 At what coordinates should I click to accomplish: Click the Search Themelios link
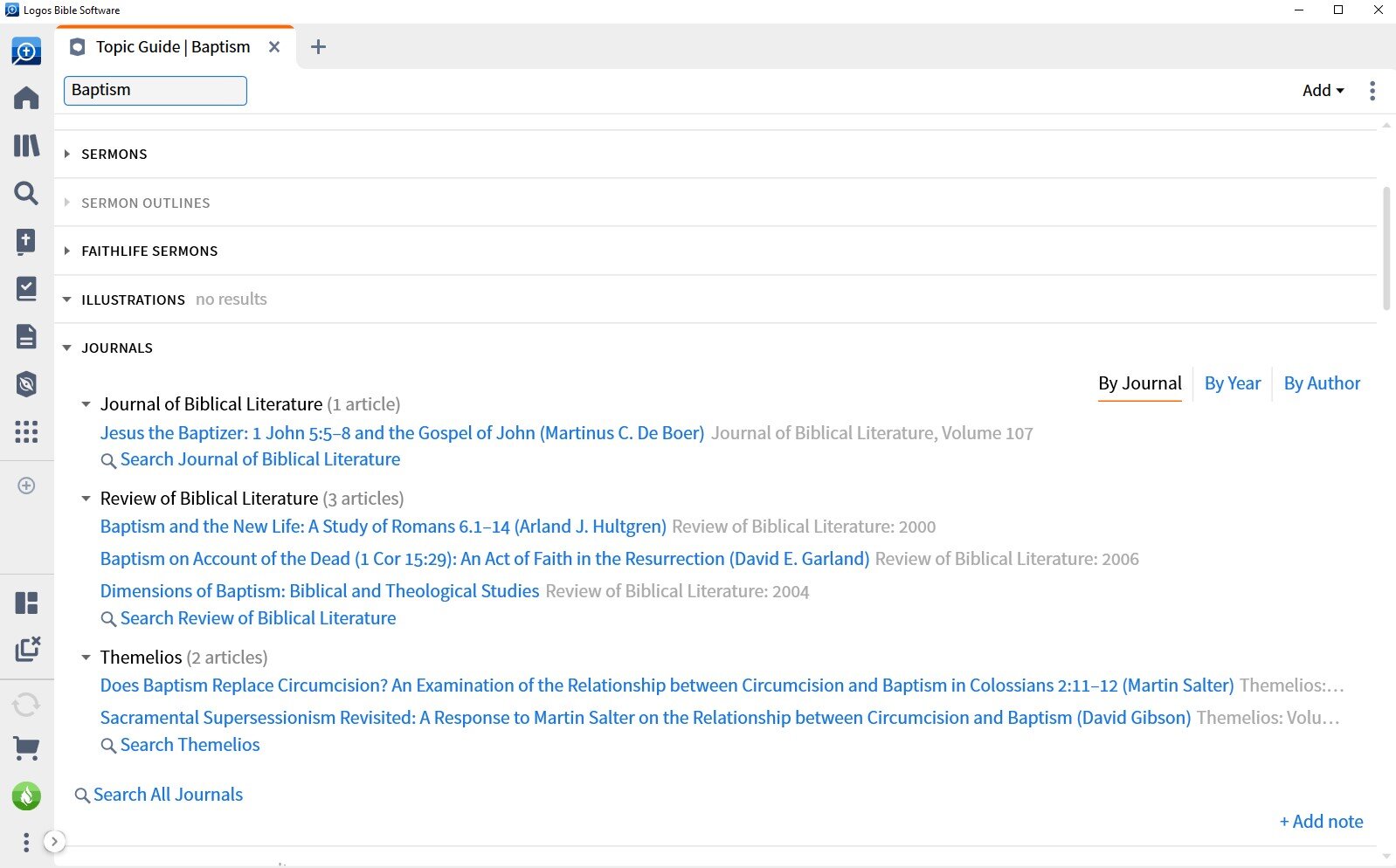[x=190, y=745]
